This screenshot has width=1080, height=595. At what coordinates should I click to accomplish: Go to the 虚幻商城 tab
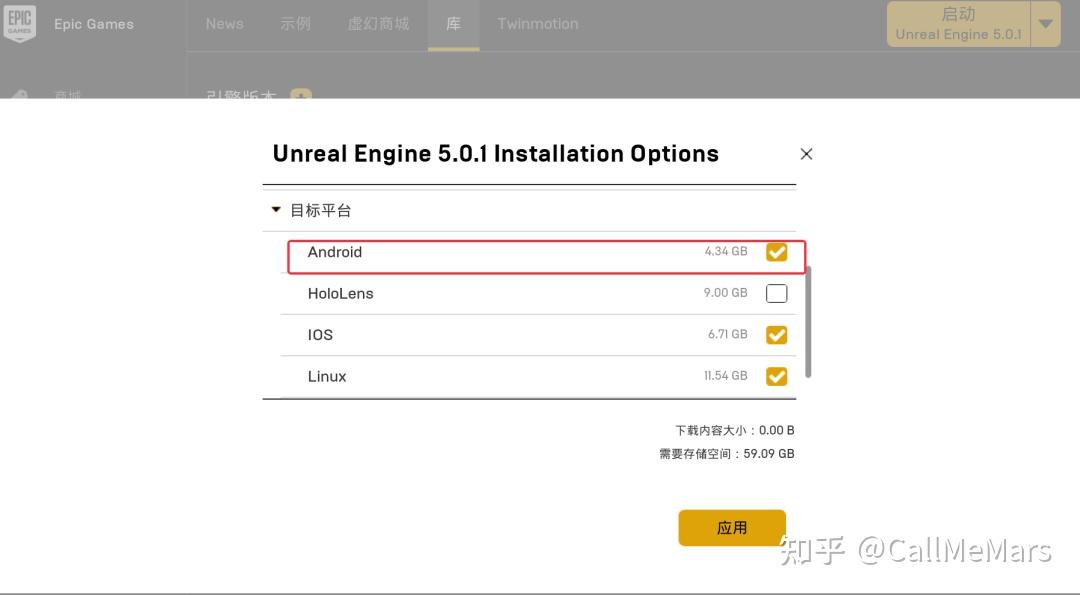[378, 24]
